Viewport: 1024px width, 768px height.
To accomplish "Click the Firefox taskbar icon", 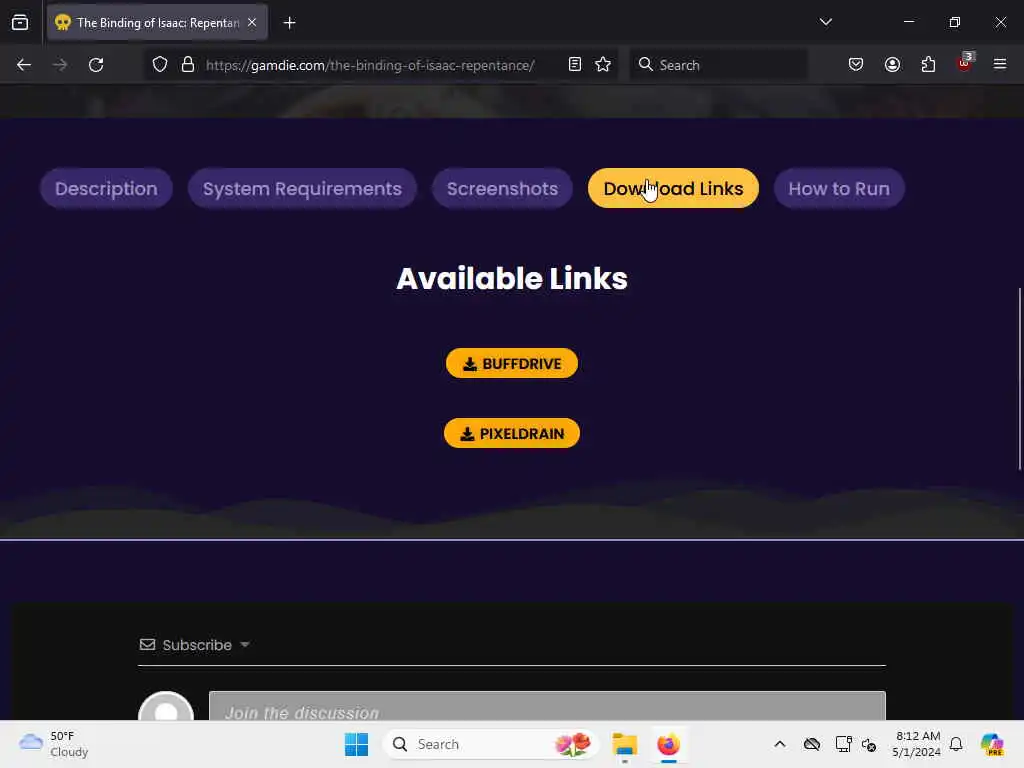I will (x=669, y=744).
